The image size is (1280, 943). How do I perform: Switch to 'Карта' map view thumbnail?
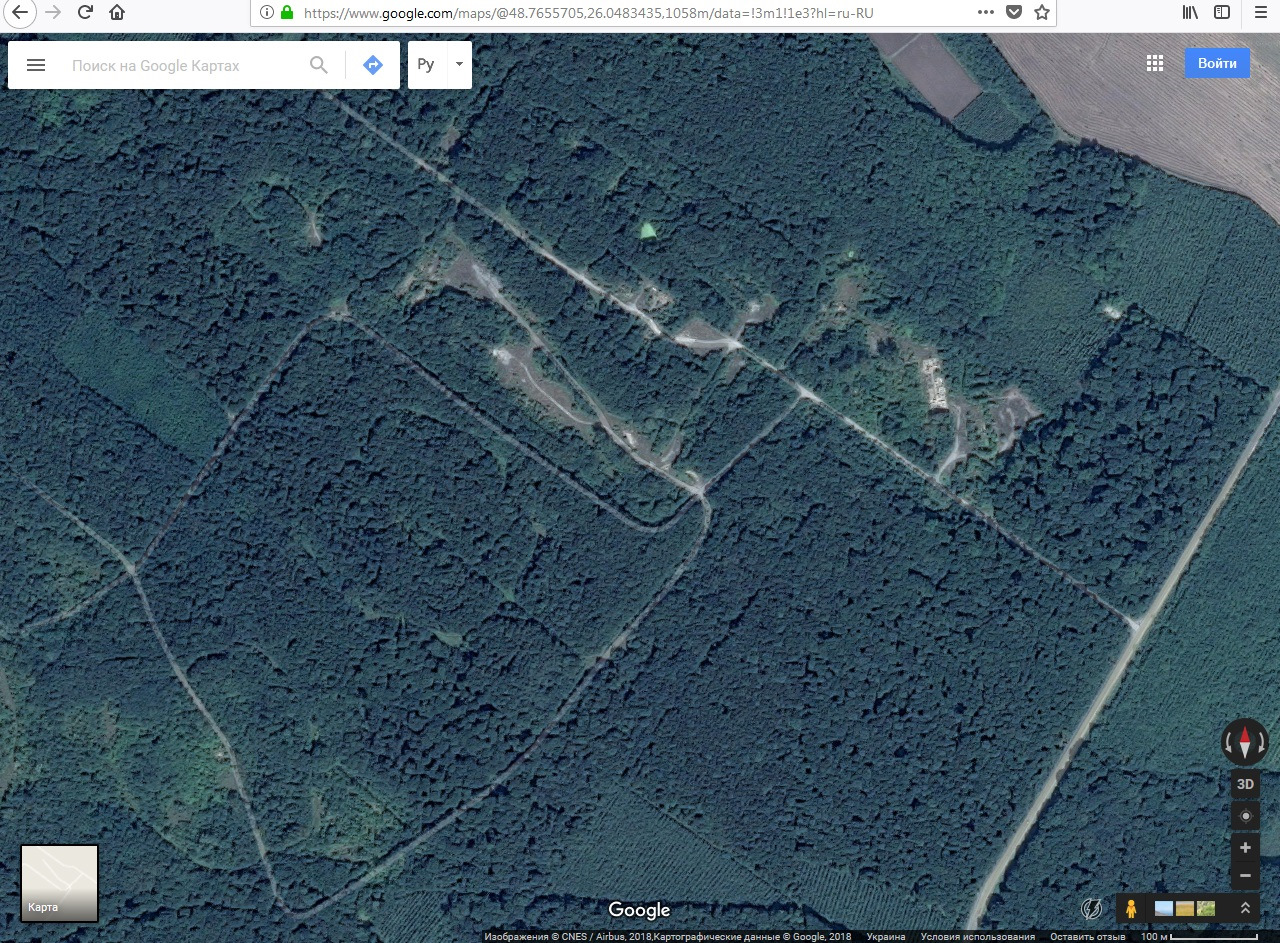(60, 883)
